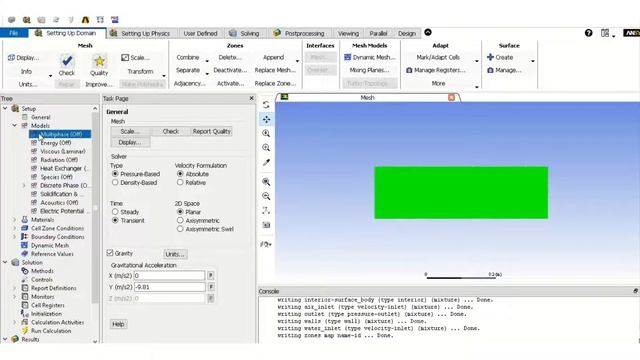Click the Materials flask tree icon
Viewport: 640px width, 360px height.
[x=24, y=220]
